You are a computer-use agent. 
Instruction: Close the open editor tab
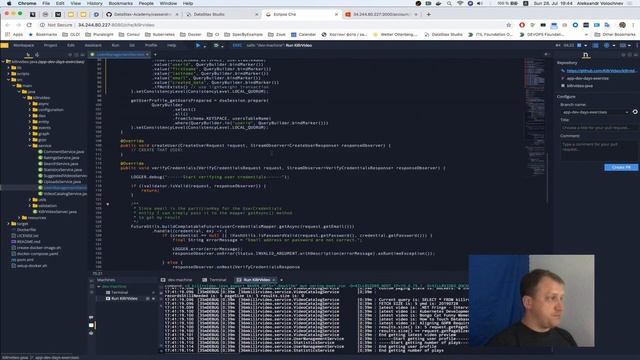(147, 54)
